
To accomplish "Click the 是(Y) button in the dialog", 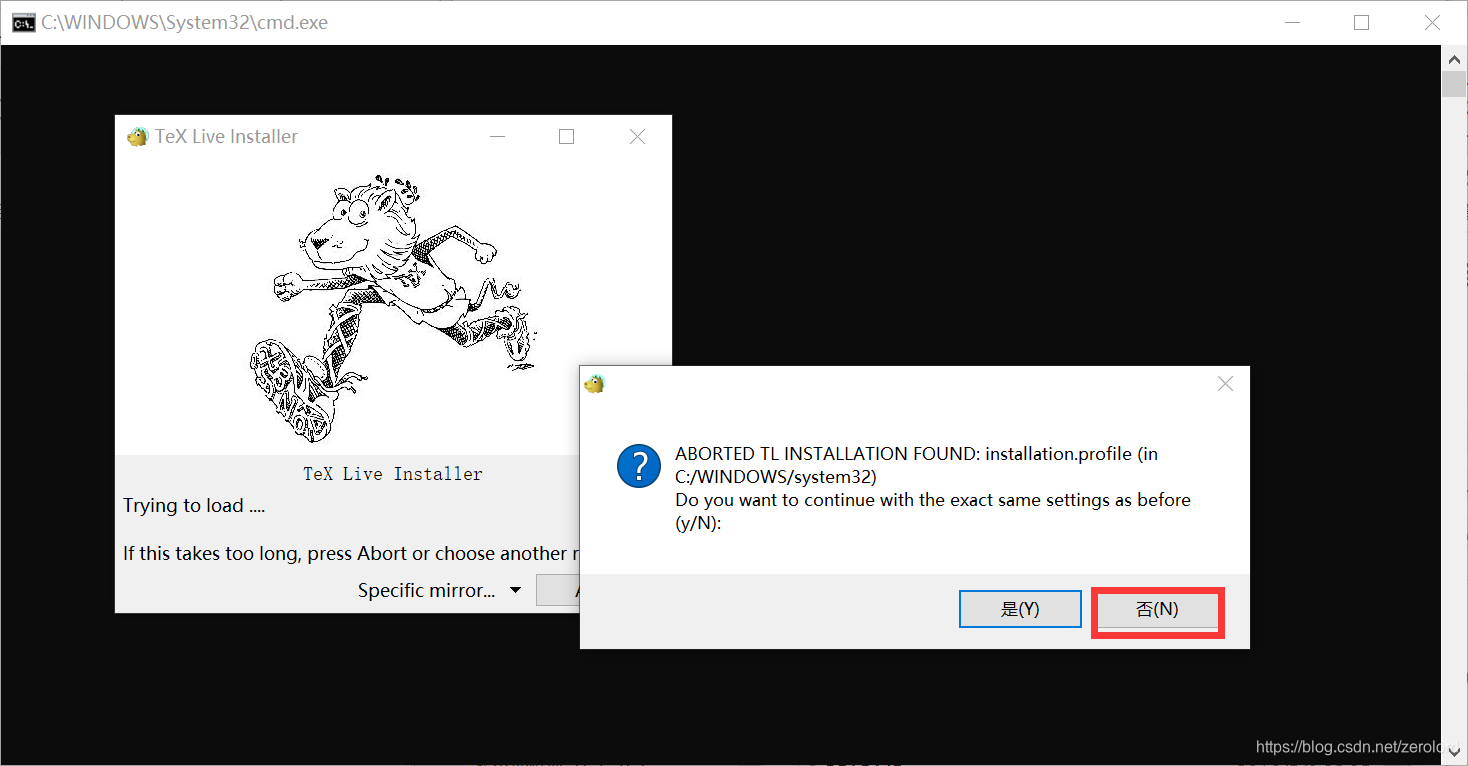I will tap(1020, 609).
